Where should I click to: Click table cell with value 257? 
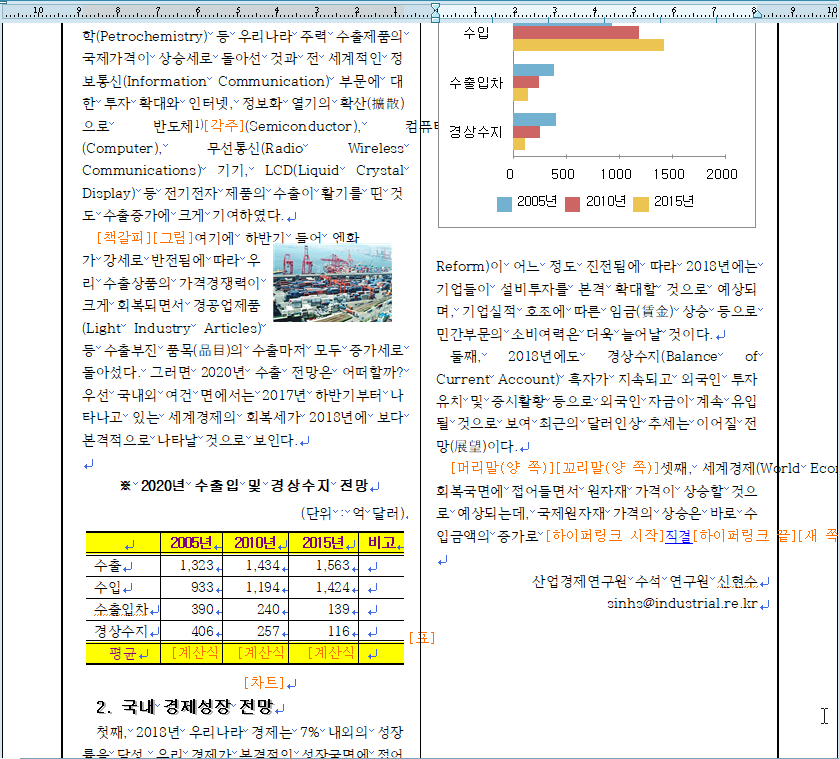click(255, 631)
